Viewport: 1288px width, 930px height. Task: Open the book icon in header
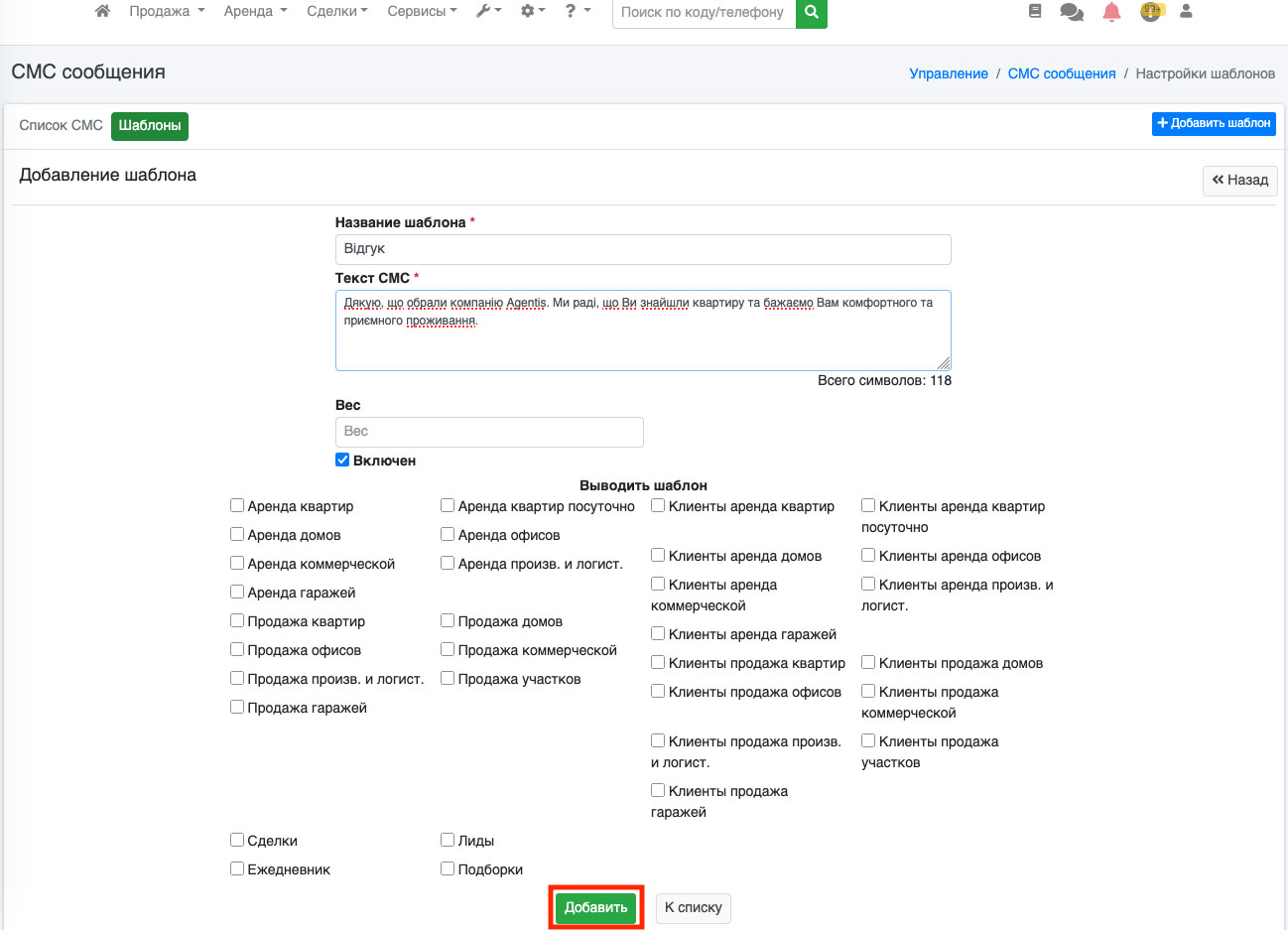(x=1035, y=12)
